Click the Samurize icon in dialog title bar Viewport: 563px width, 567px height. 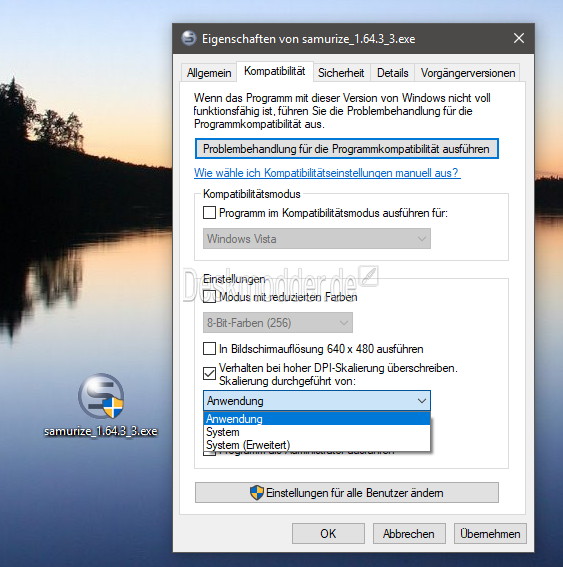(189, 38)
